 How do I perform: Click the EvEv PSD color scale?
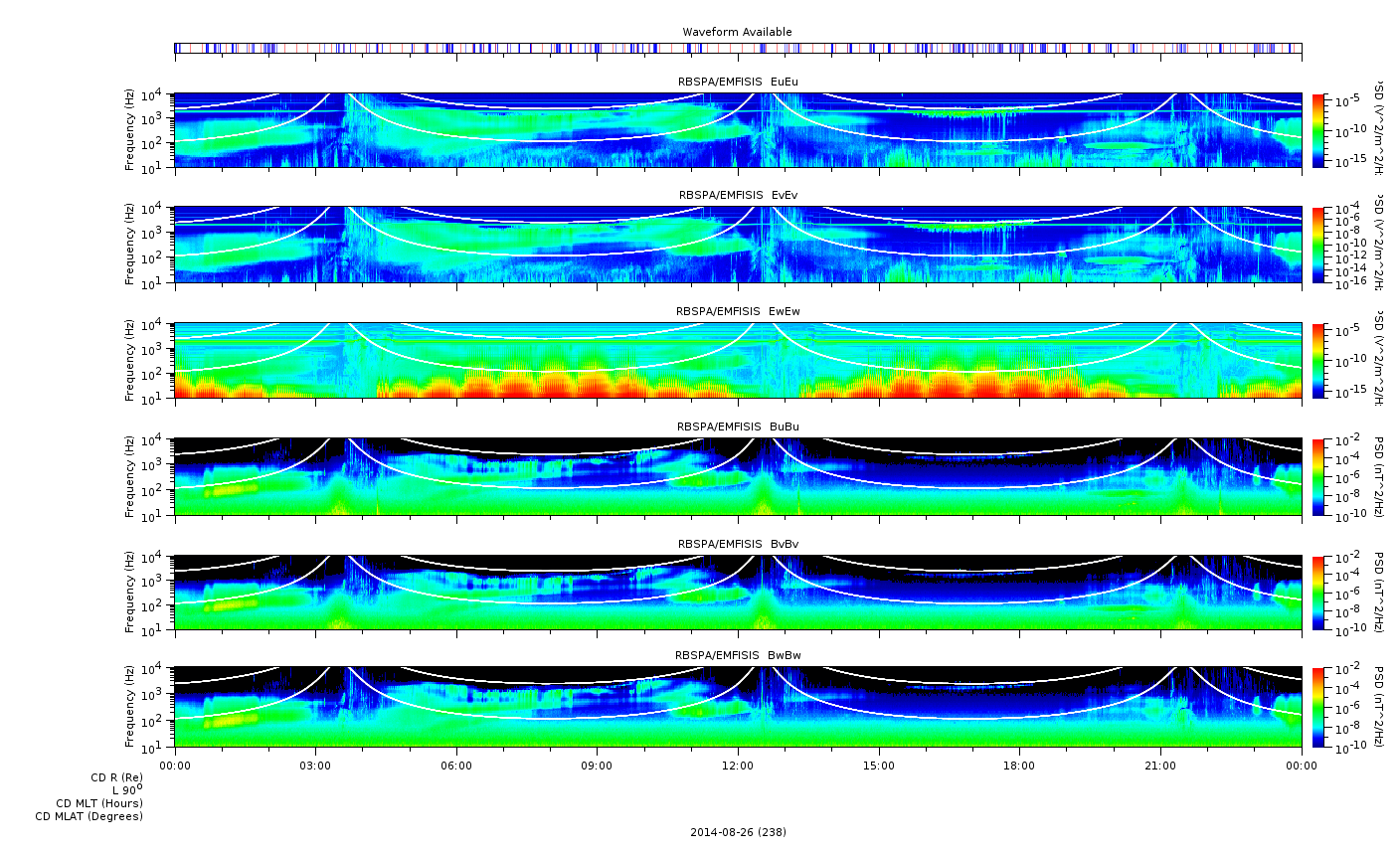click(x=1318, y=245)
